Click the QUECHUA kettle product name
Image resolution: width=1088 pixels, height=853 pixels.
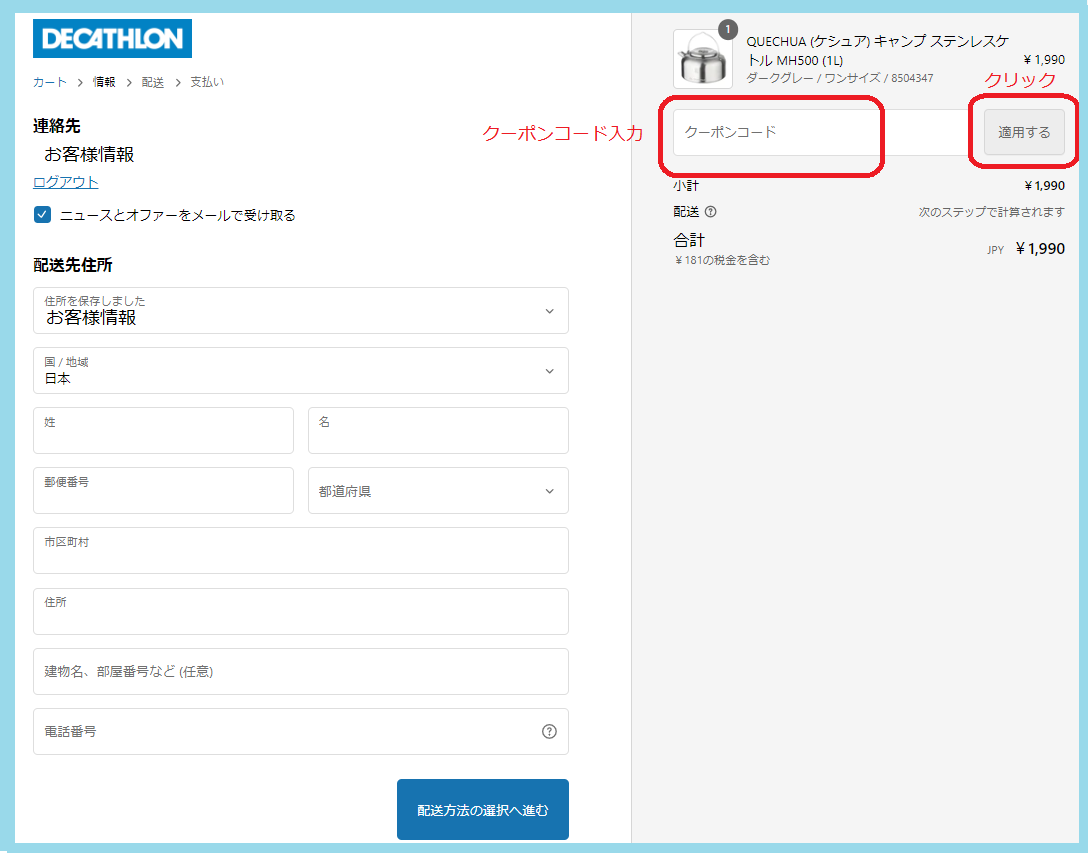878,51
